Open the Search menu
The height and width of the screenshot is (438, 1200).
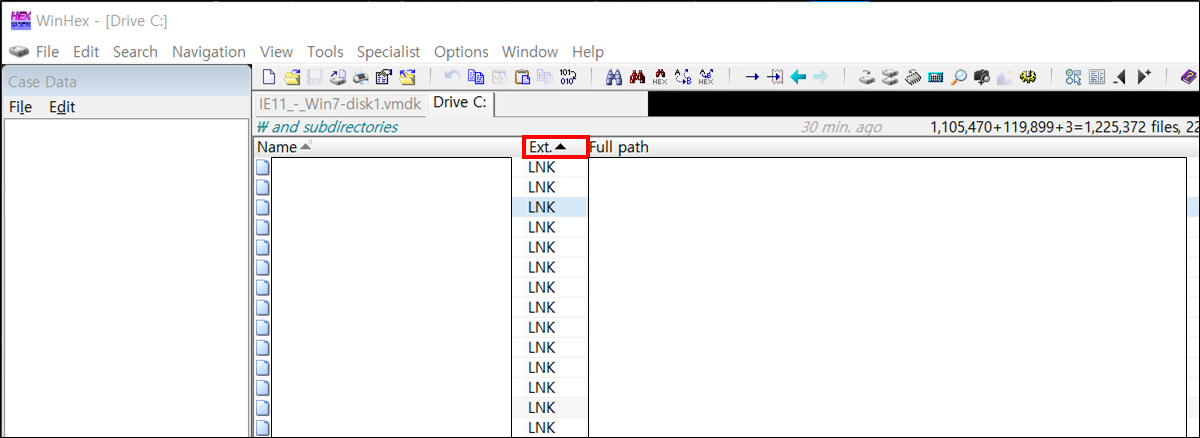(x=135, y=51)
